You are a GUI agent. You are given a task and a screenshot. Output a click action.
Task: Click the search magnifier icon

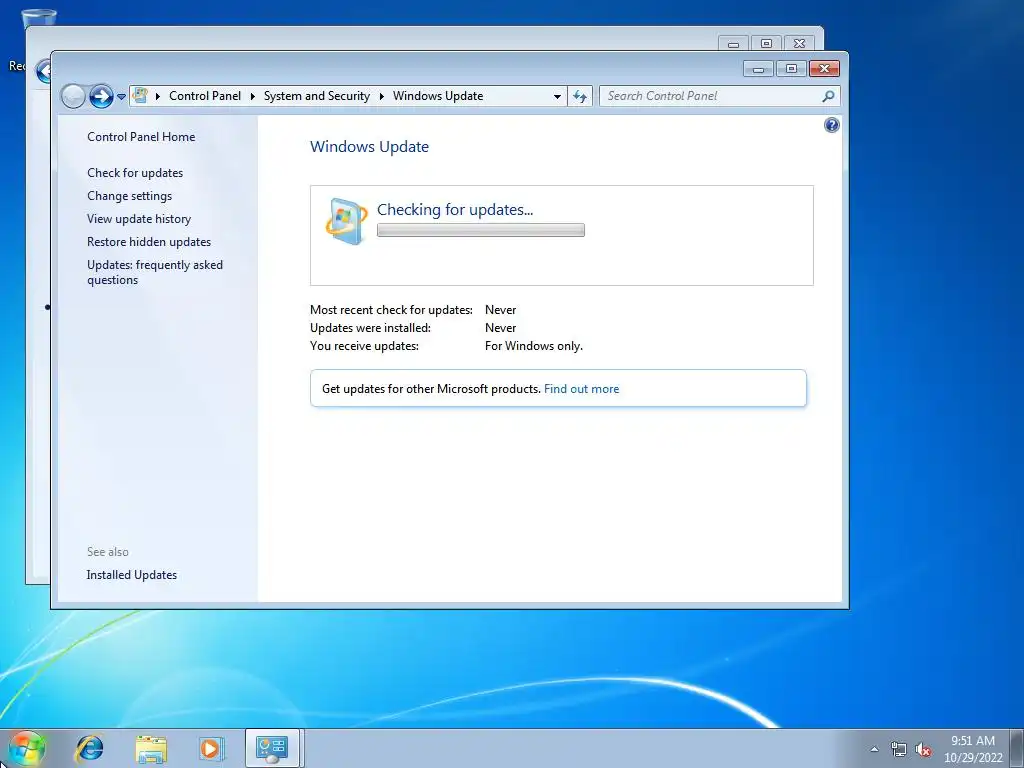pyautogui.click(x=828, y=96)
